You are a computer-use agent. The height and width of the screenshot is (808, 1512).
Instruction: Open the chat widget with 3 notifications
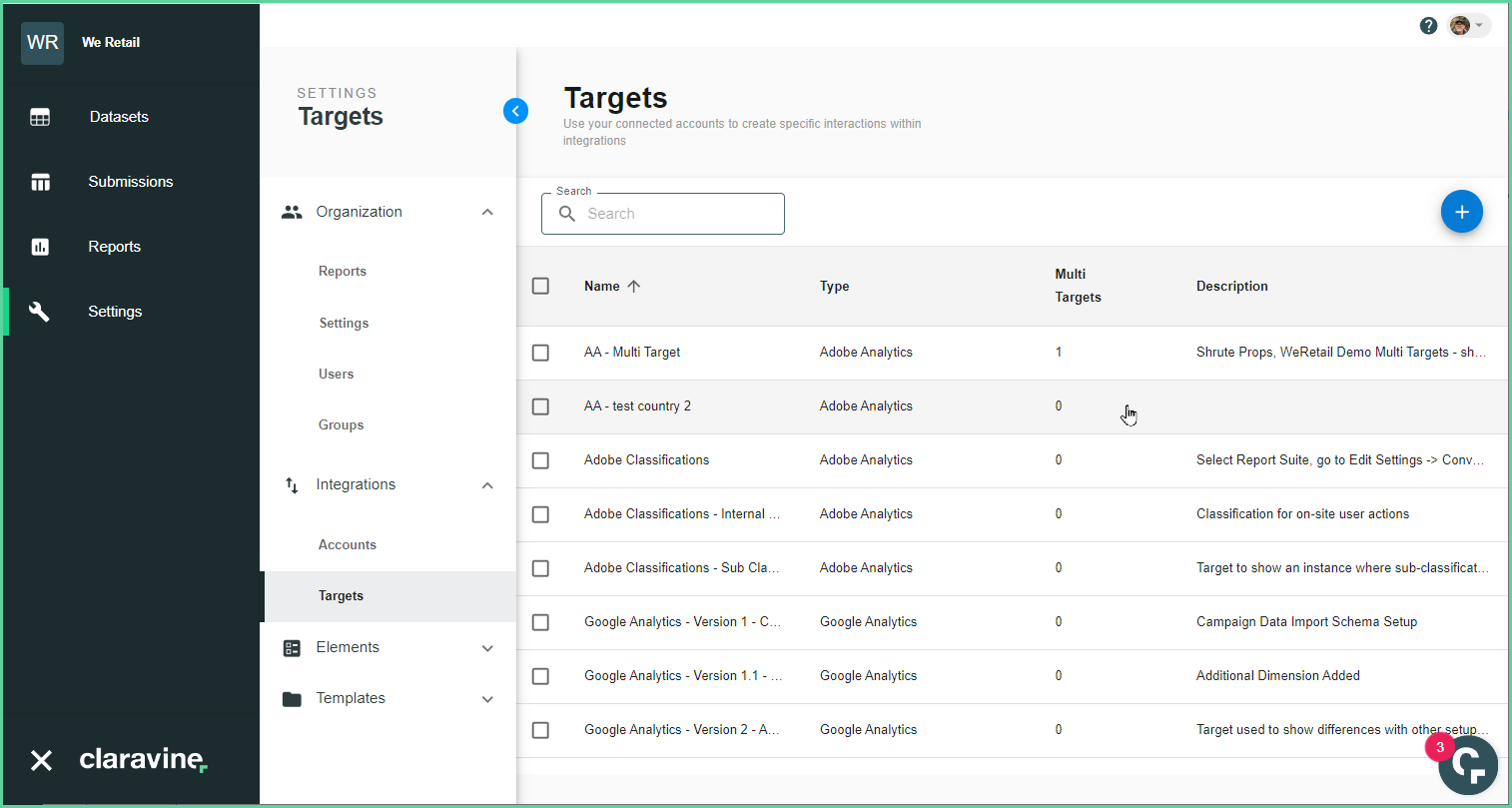1467,765
